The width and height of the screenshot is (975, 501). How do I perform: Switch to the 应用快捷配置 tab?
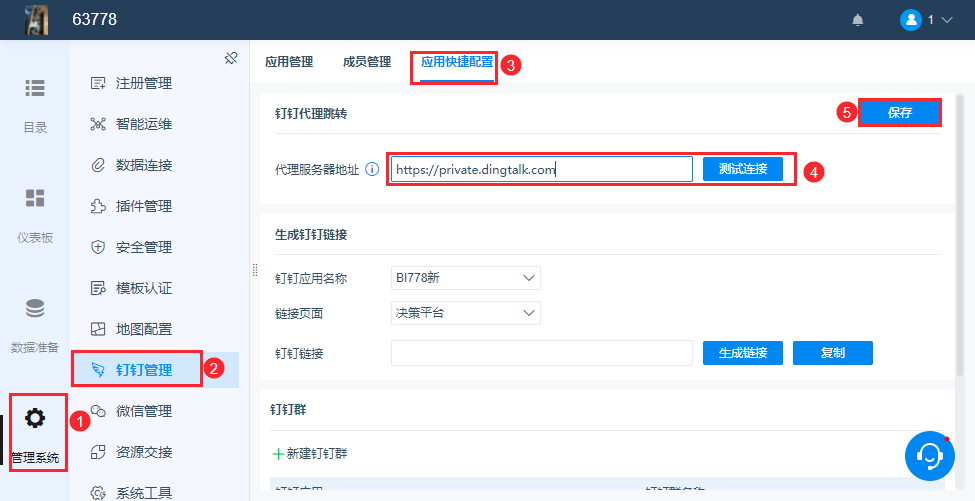457,62
